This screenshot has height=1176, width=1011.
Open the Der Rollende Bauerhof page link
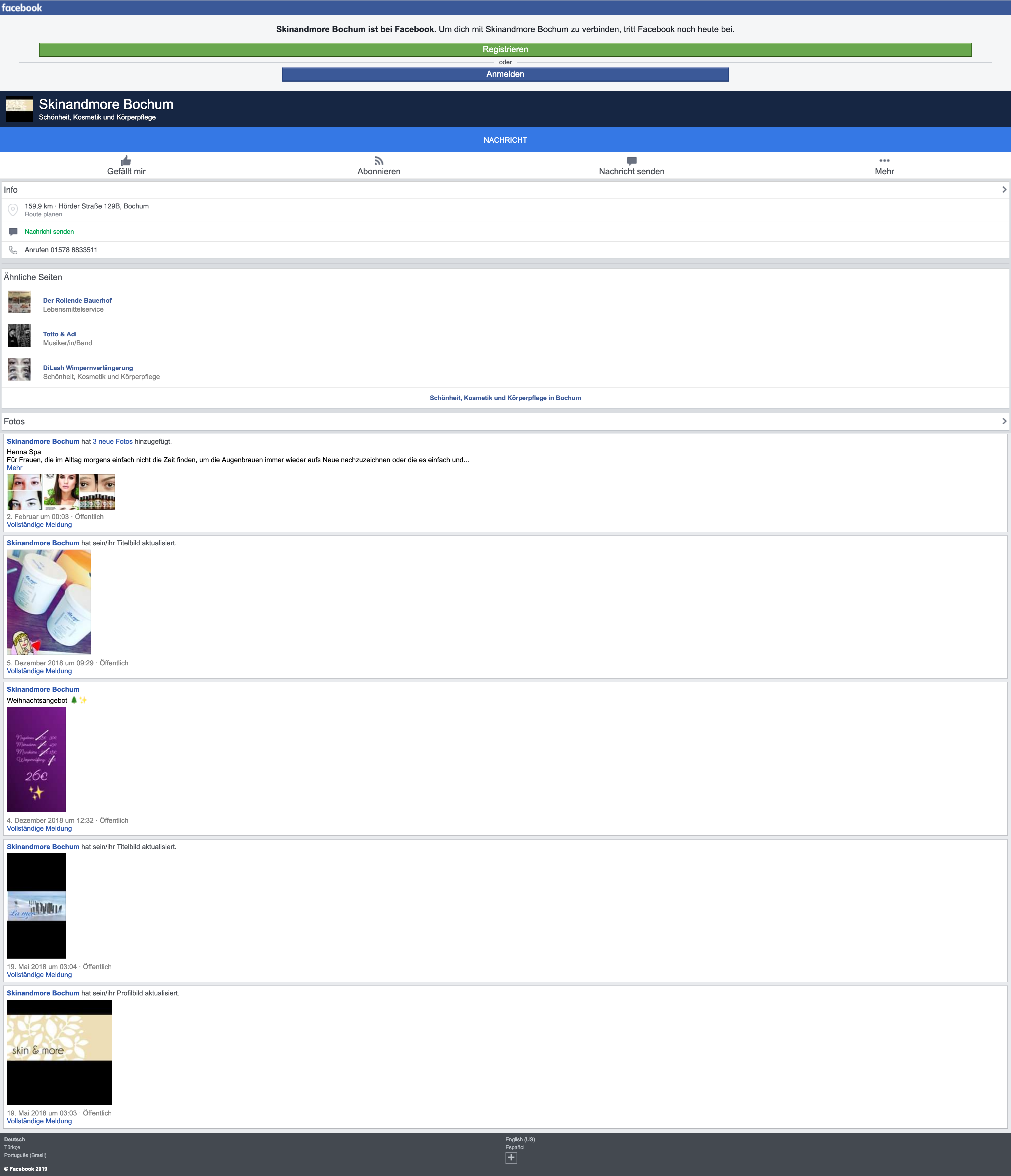[77, 300]
